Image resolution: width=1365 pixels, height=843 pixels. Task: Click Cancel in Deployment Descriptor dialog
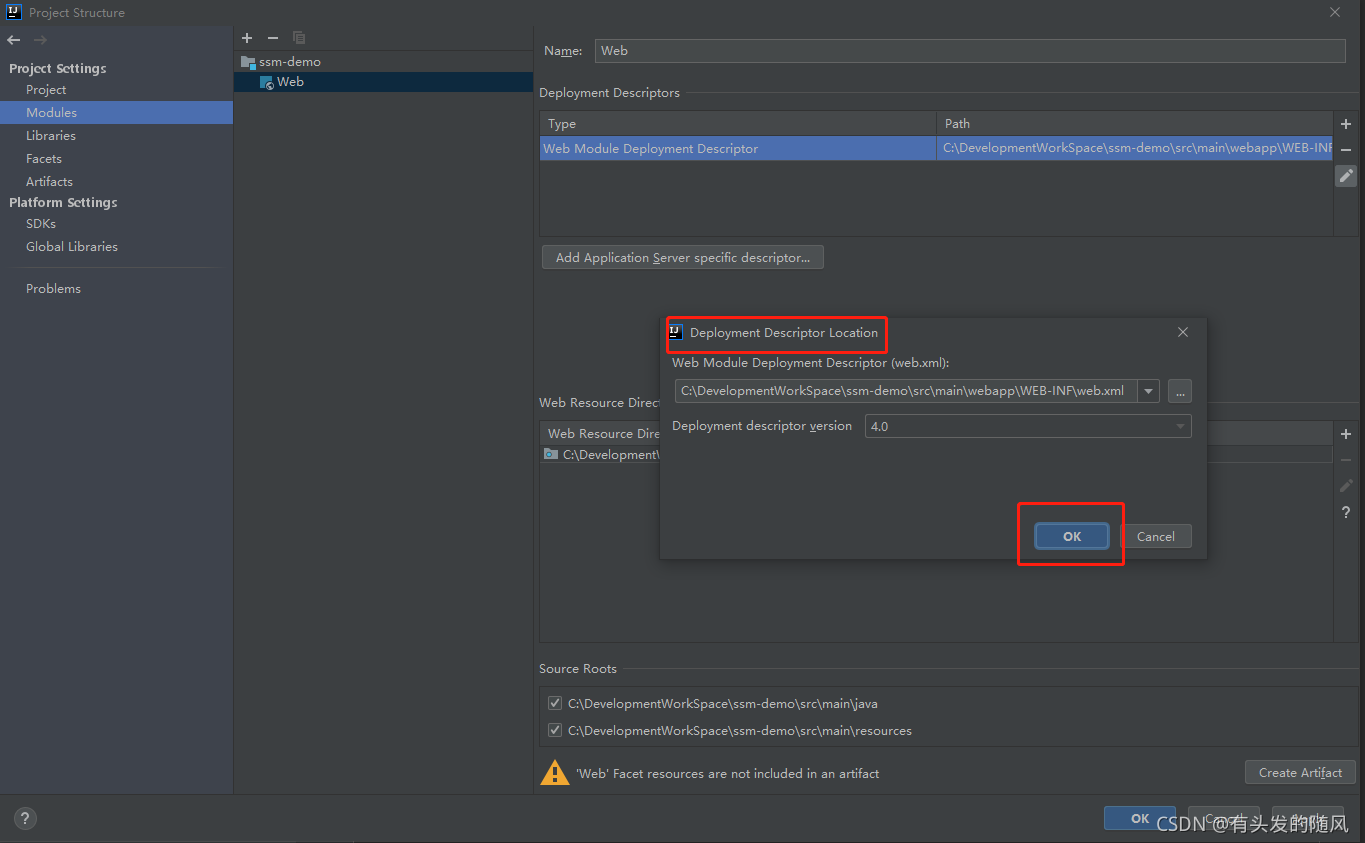pos(1156,537)
